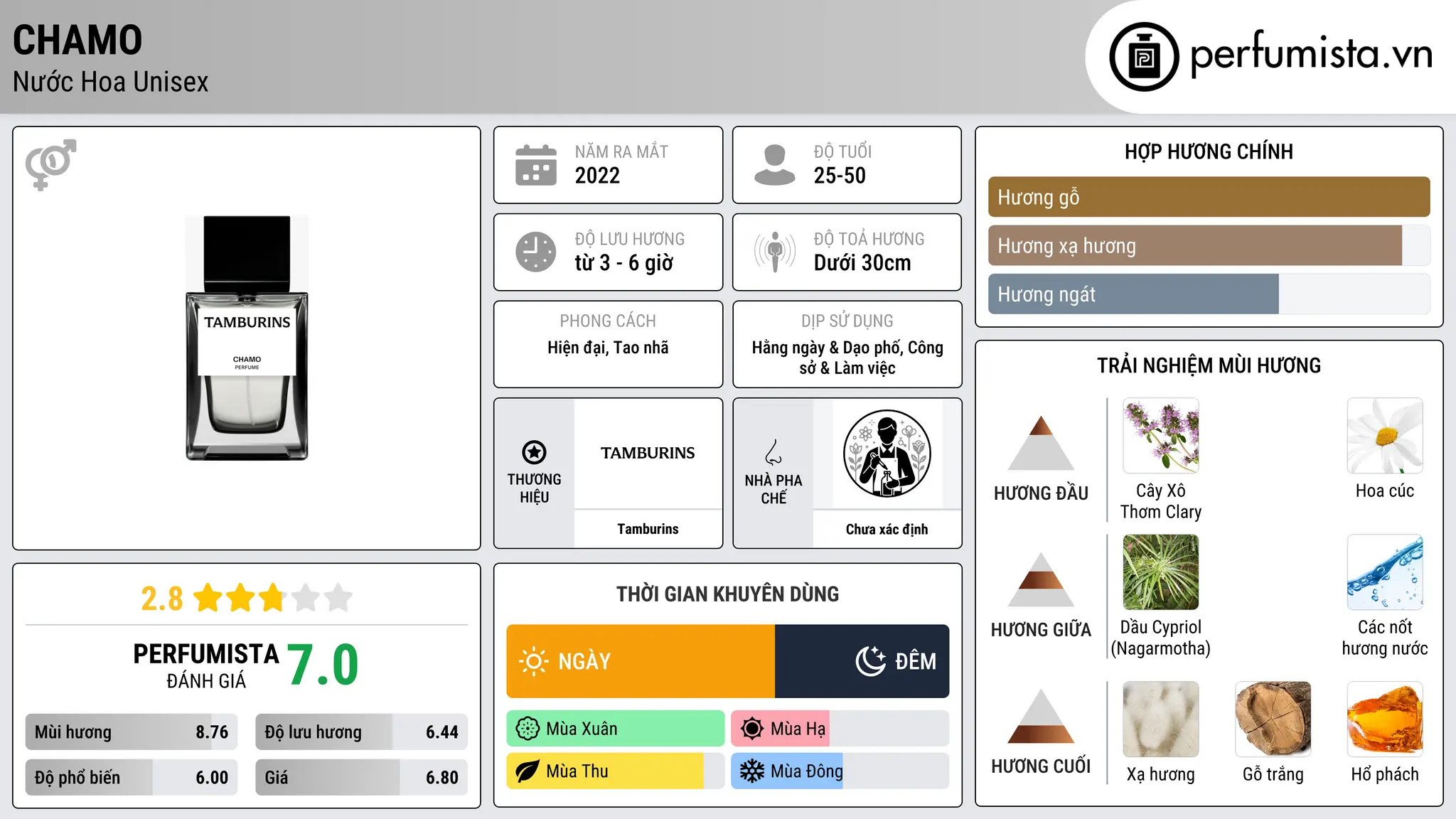Click the THỜI GIAN KHUYÊN DÙNG heading

727,594
